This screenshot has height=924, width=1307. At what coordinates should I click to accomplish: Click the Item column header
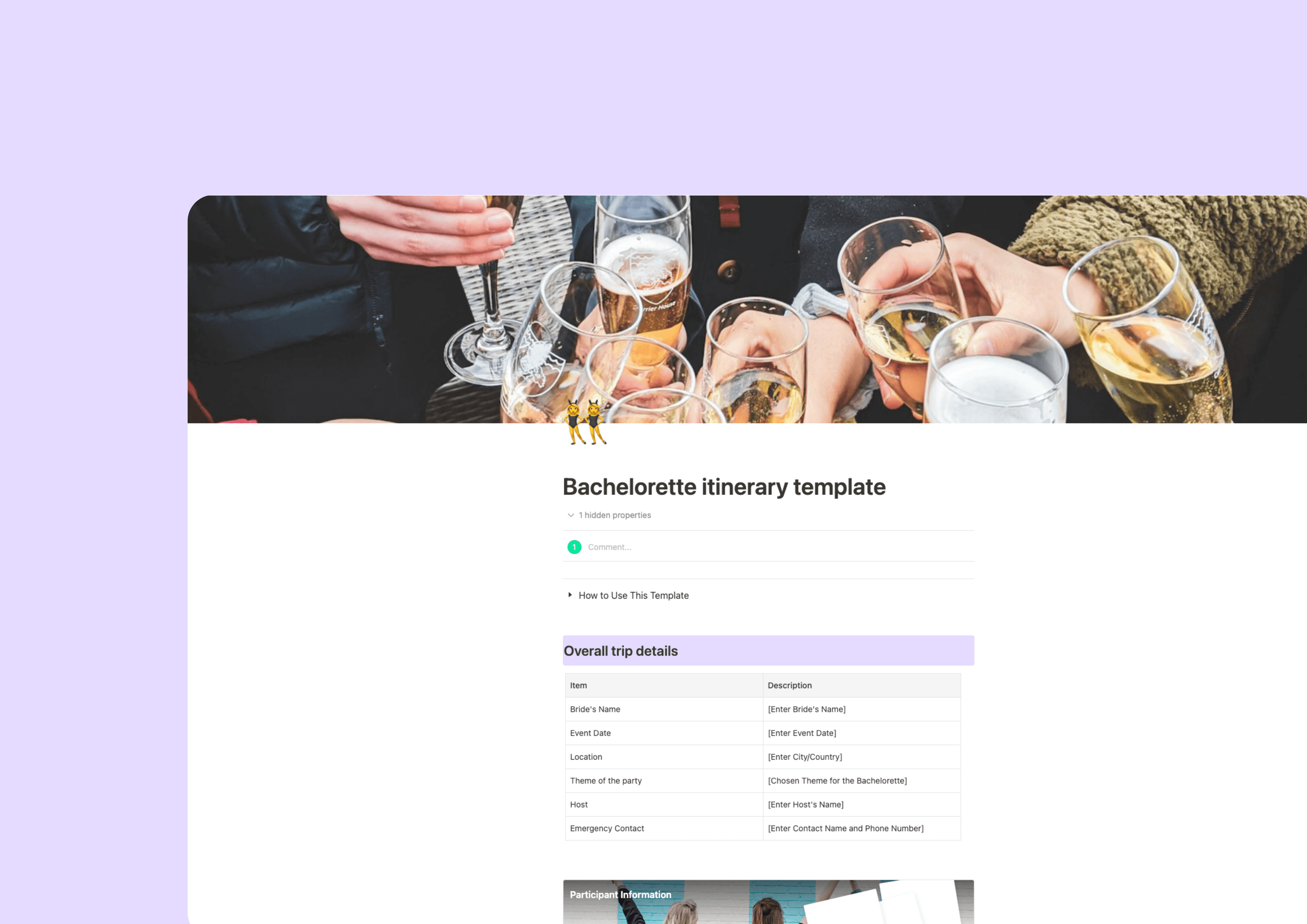coord(664,686)
